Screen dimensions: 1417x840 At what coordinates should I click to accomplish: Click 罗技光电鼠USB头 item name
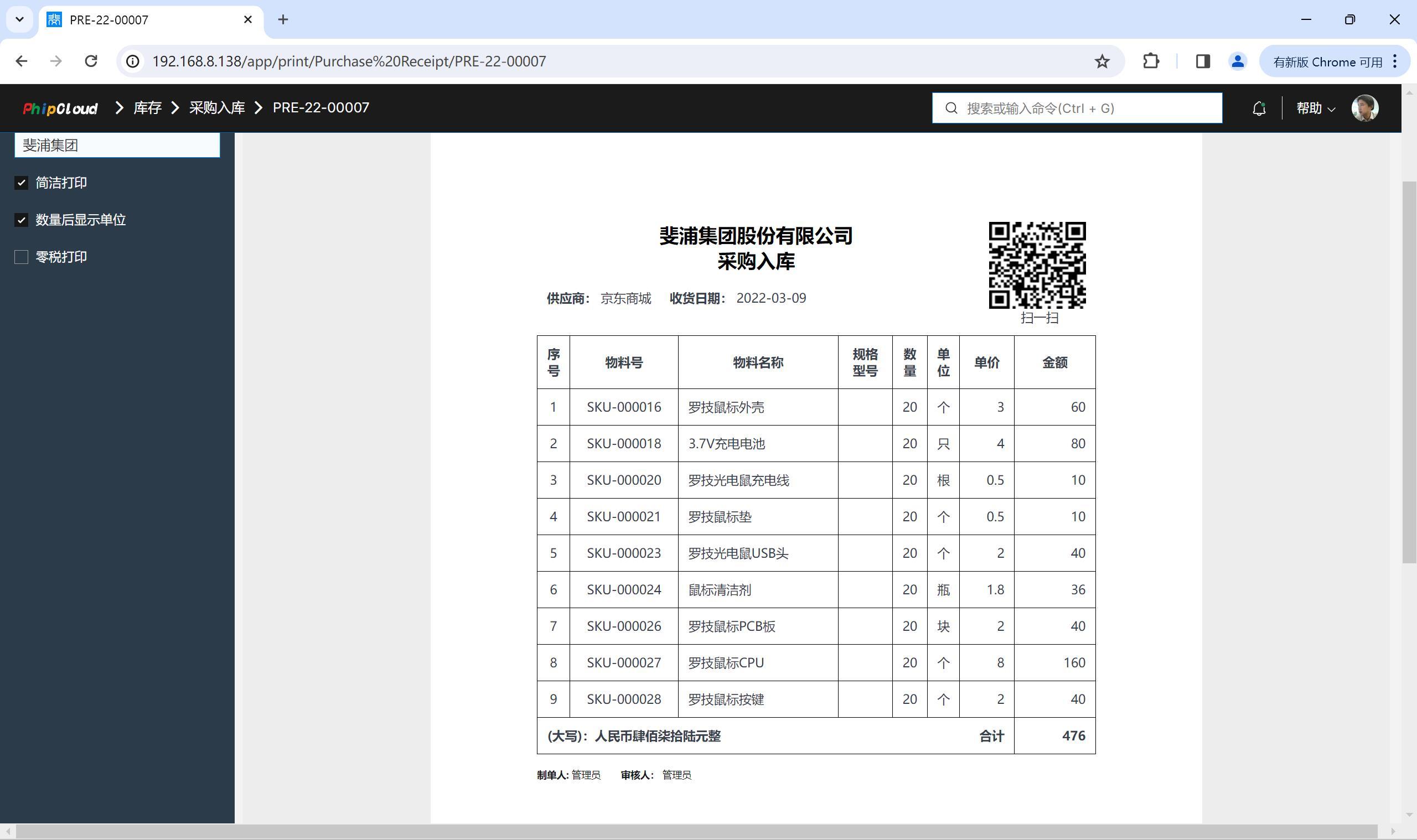coord(738,553)
